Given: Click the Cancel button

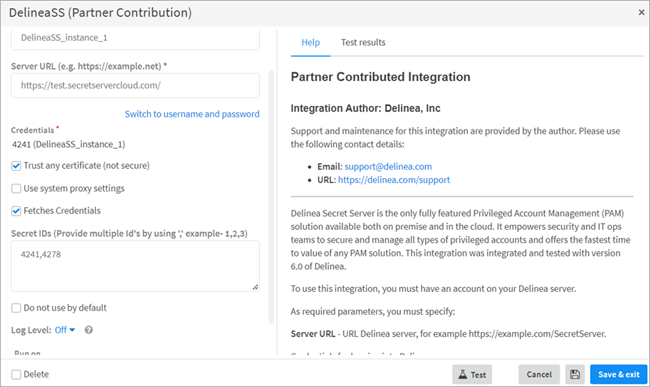Looking at the screenshot, I should click(539, 374).
